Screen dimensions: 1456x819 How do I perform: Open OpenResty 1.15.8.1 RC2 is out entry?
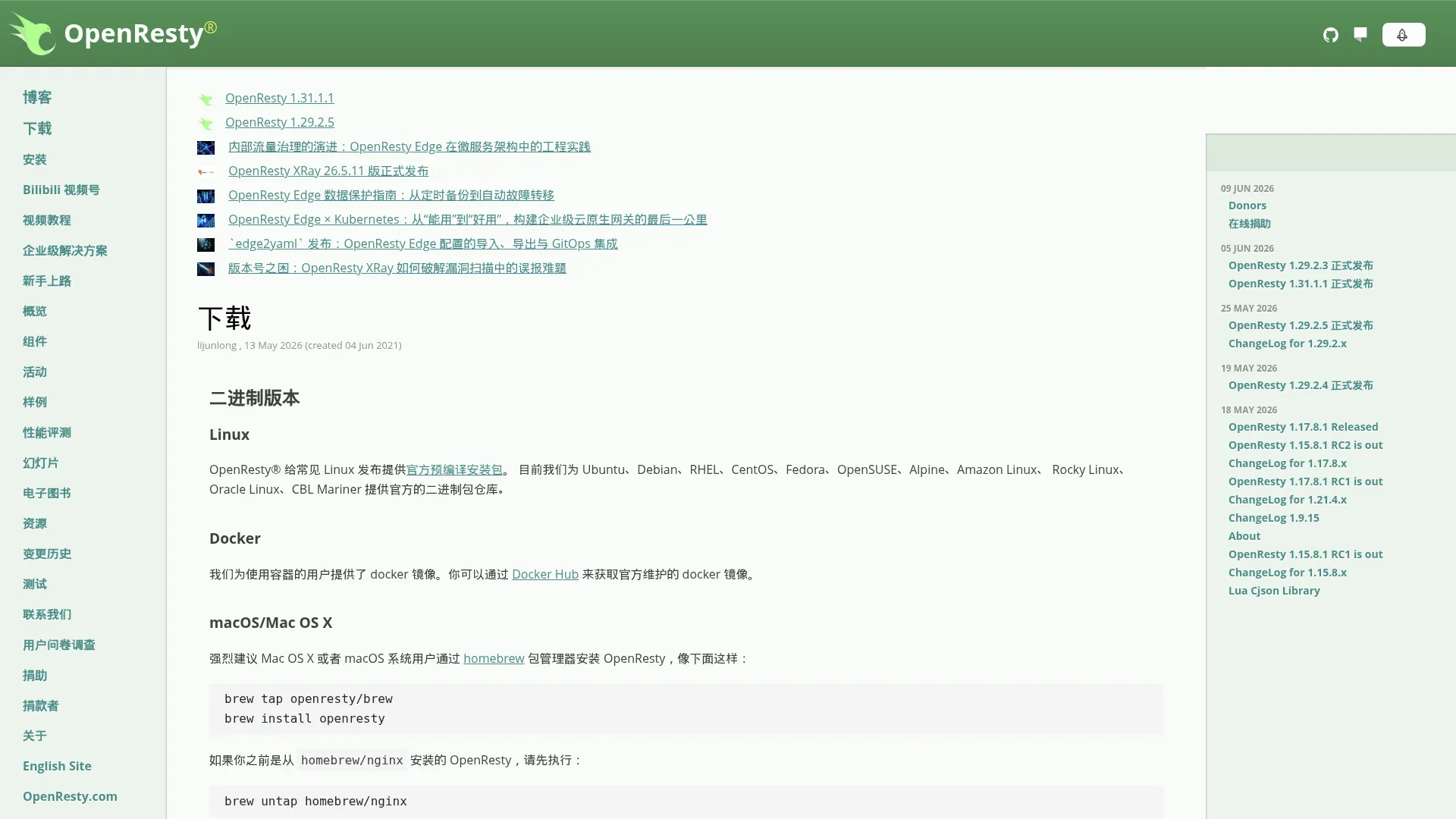(x=1306, y=445)
